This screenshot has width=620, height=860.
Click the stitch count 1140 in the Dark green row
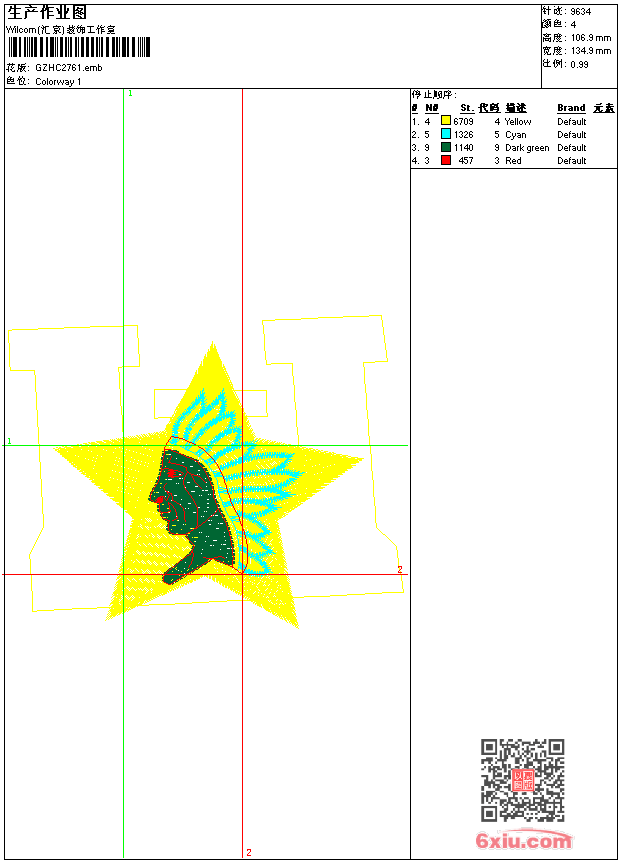[463, 148]
